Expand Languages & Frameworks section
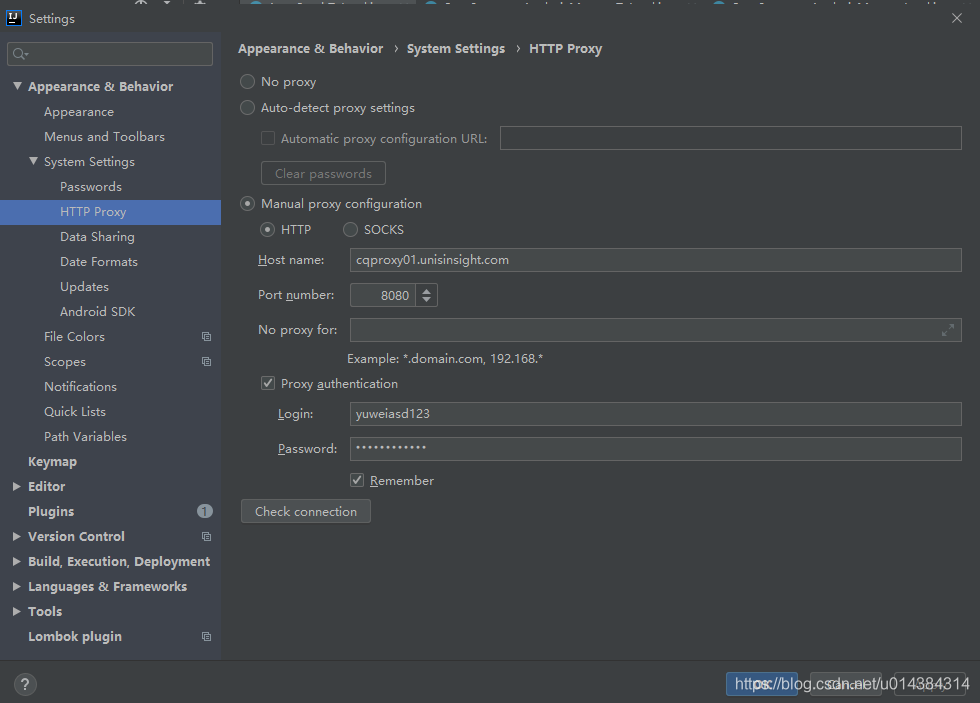The image size is (980, 703). 17,586
